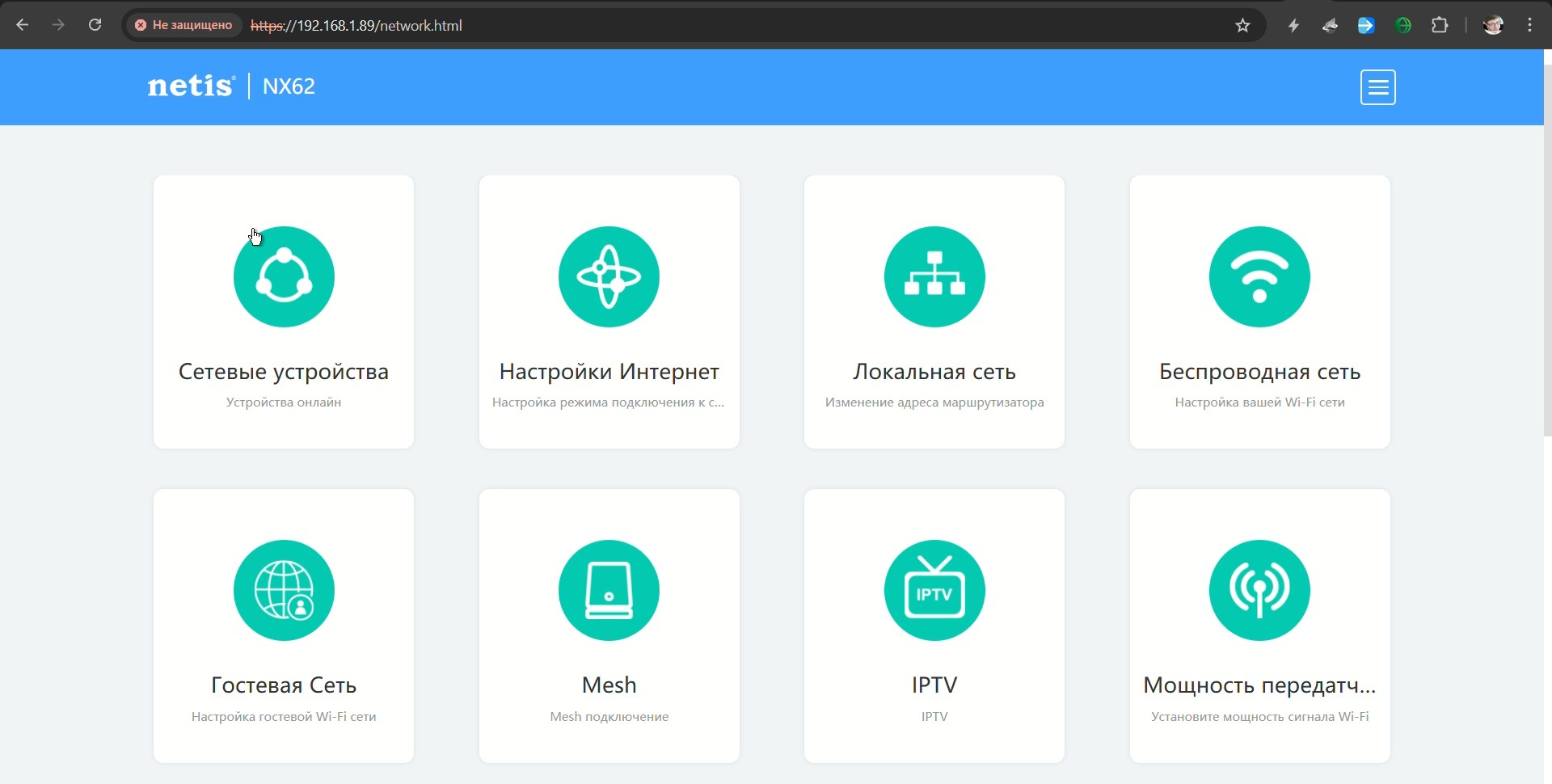Click the Mesh device icon

(609, 590)
